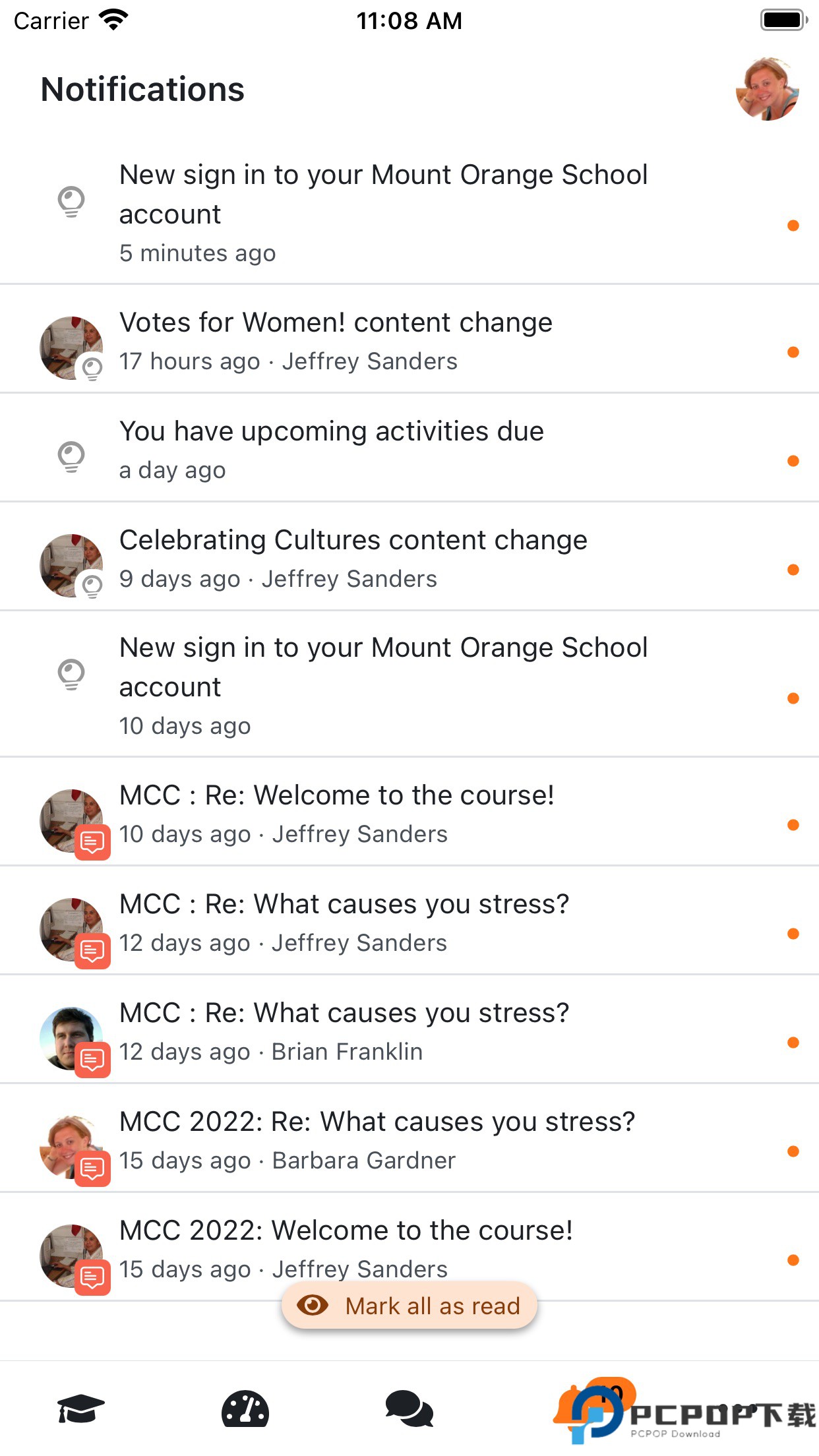Image resolution: width=819 pixels, height=1456 pixels.
Task: Click lightbulb icon on newest sign-in notification
Action: (71, 201)
